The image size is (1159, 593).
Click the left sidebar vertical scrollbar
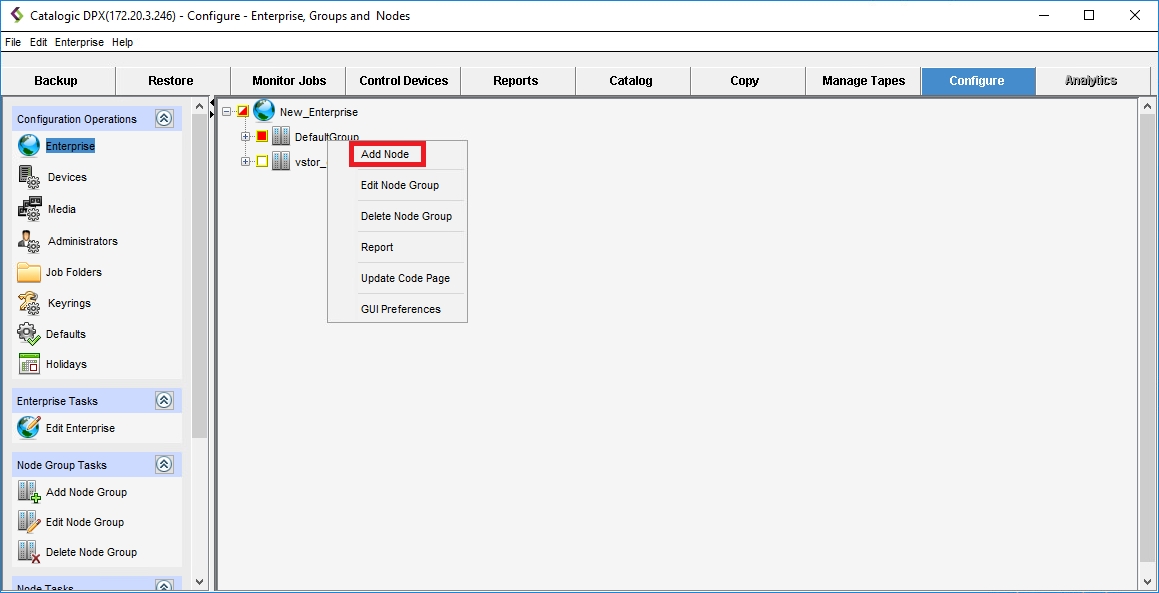[x=199, y=300]
